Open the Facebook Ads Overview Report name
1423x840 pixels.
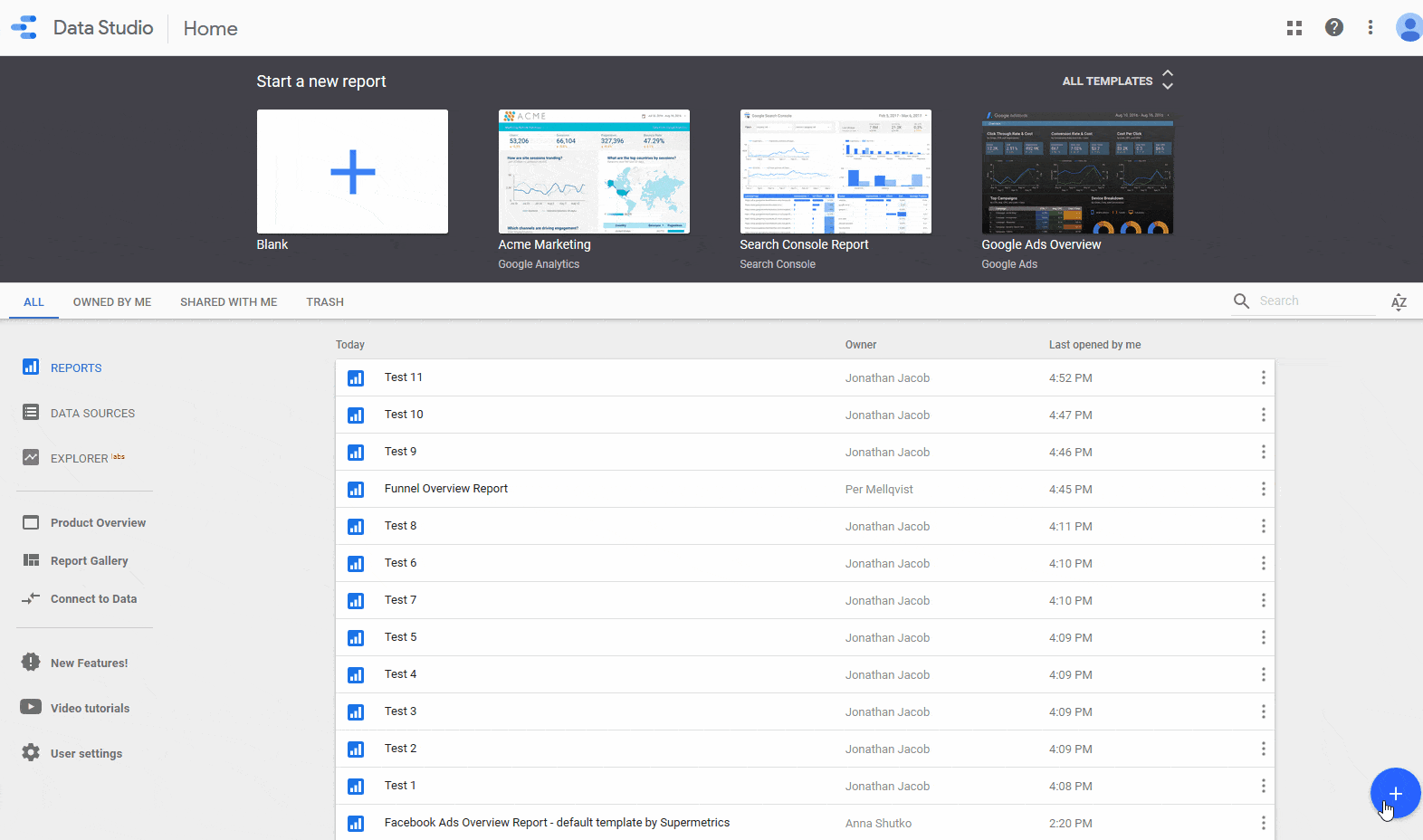click(x=557, y=823)
